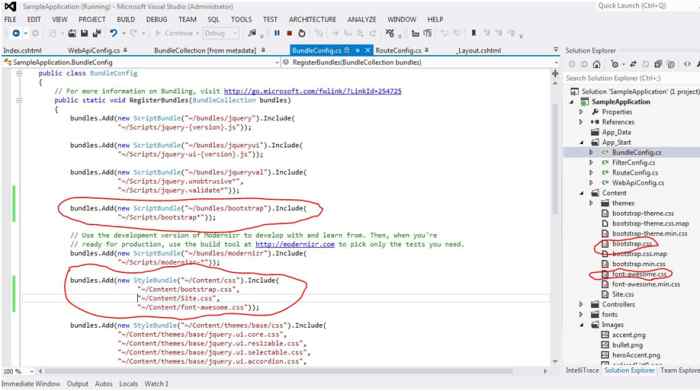Image resolution: width=700 pixels, height=391 pixels.
Task: Click the View Code icon in Solution Explorer
Action: click(687, 65)
